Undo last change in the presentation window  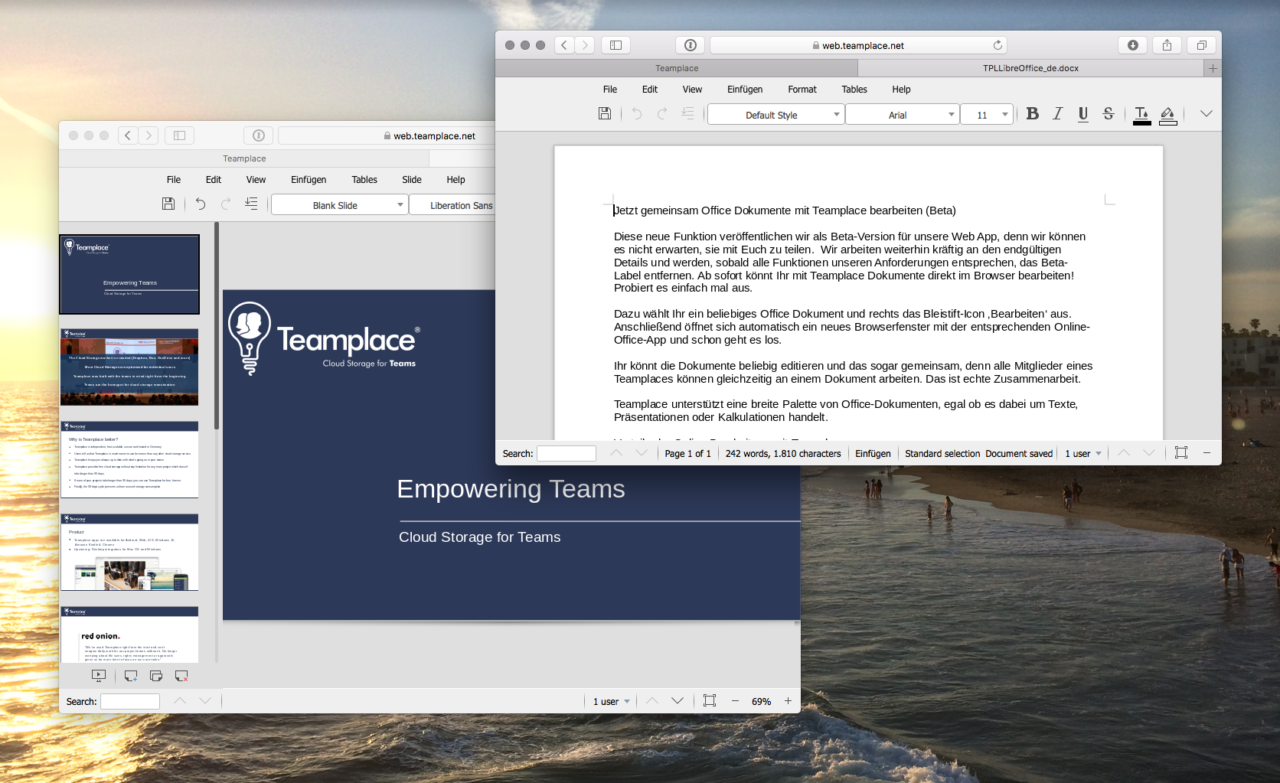[200, 204]
